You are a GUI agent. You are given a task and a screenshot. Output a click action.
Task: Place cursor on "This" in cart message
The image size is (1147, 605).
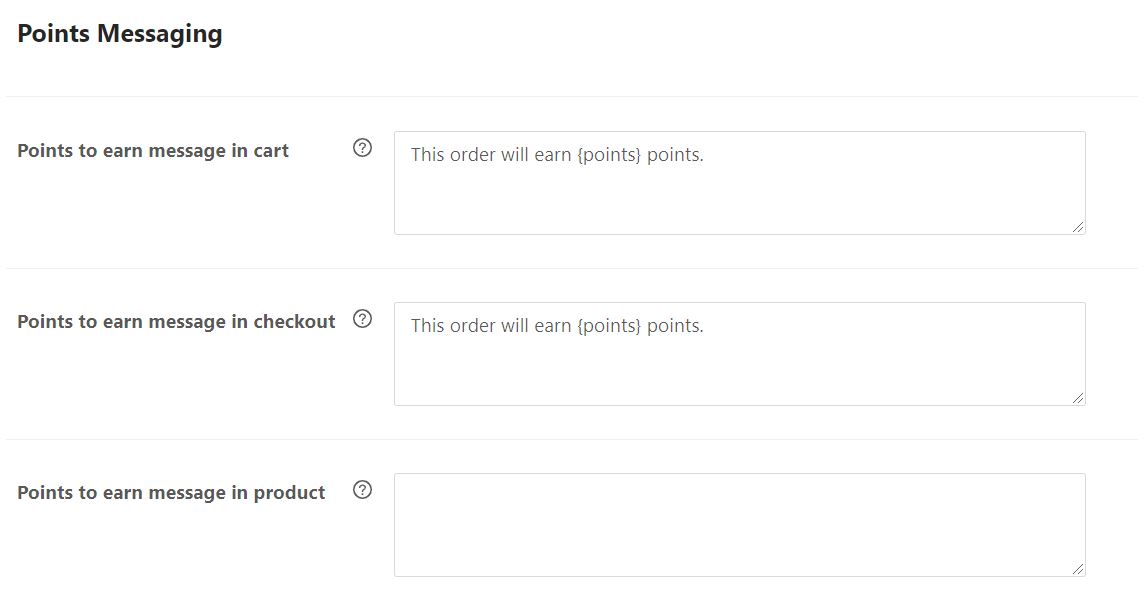(427, 156)
